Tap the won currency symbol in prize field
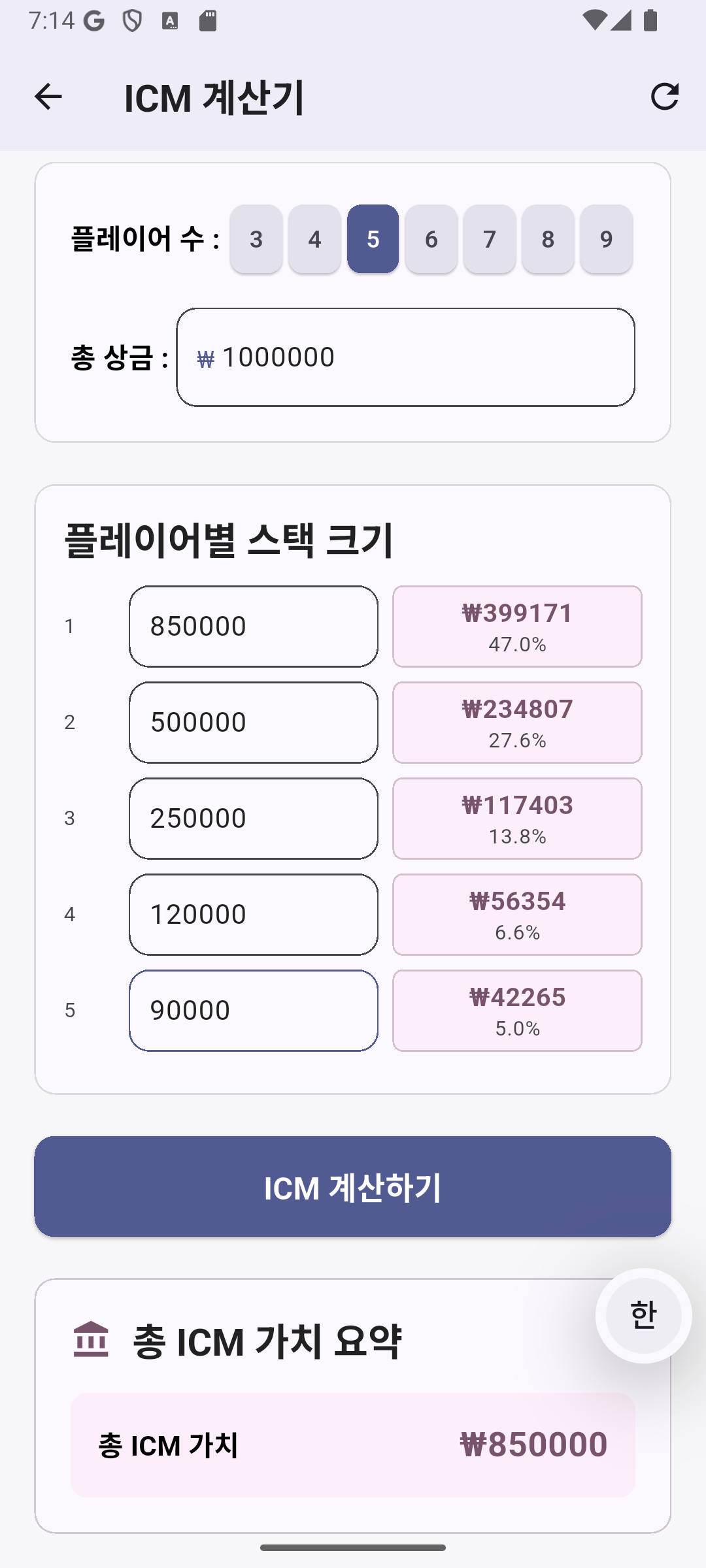The height and width of the screenshot is (1568, 706). click(205, 359)
